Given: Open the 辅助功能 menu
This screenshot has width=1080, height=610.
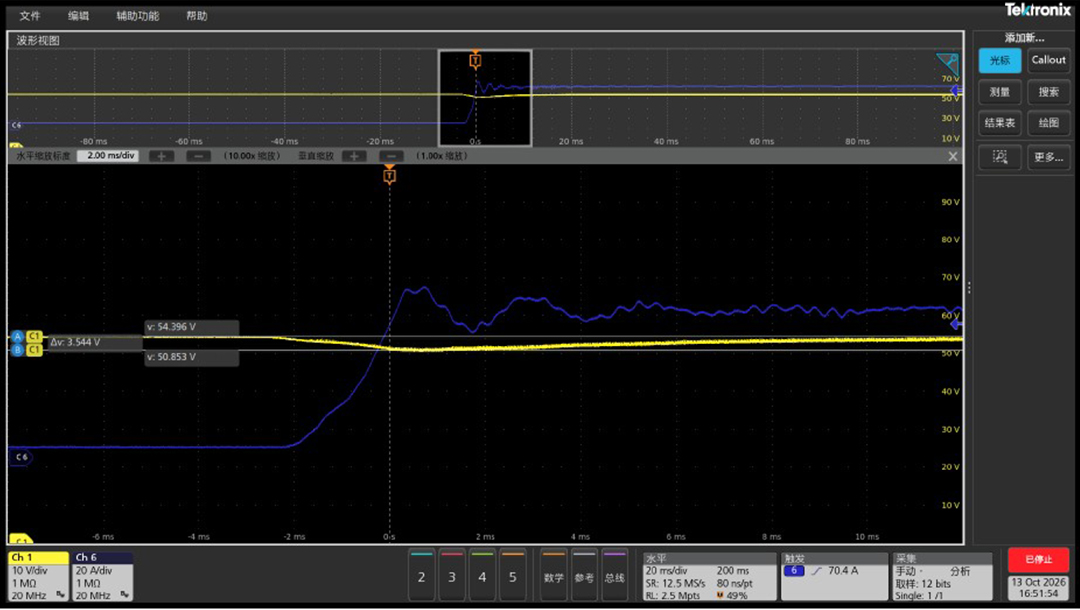Looking at the screenshot, I should (138, 15).
